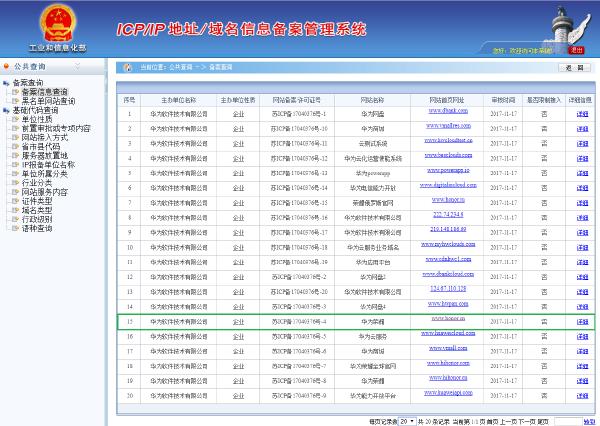Image resolution: width=600 pixels, height=426 pixels.
Task: Select license number cell in row 6
Action: click(x=299, y=188)
